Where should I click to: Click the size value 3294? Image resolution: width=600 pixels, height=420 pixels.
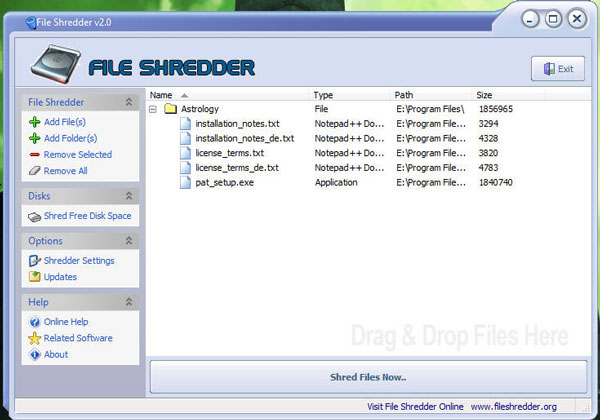pos(488,124)
